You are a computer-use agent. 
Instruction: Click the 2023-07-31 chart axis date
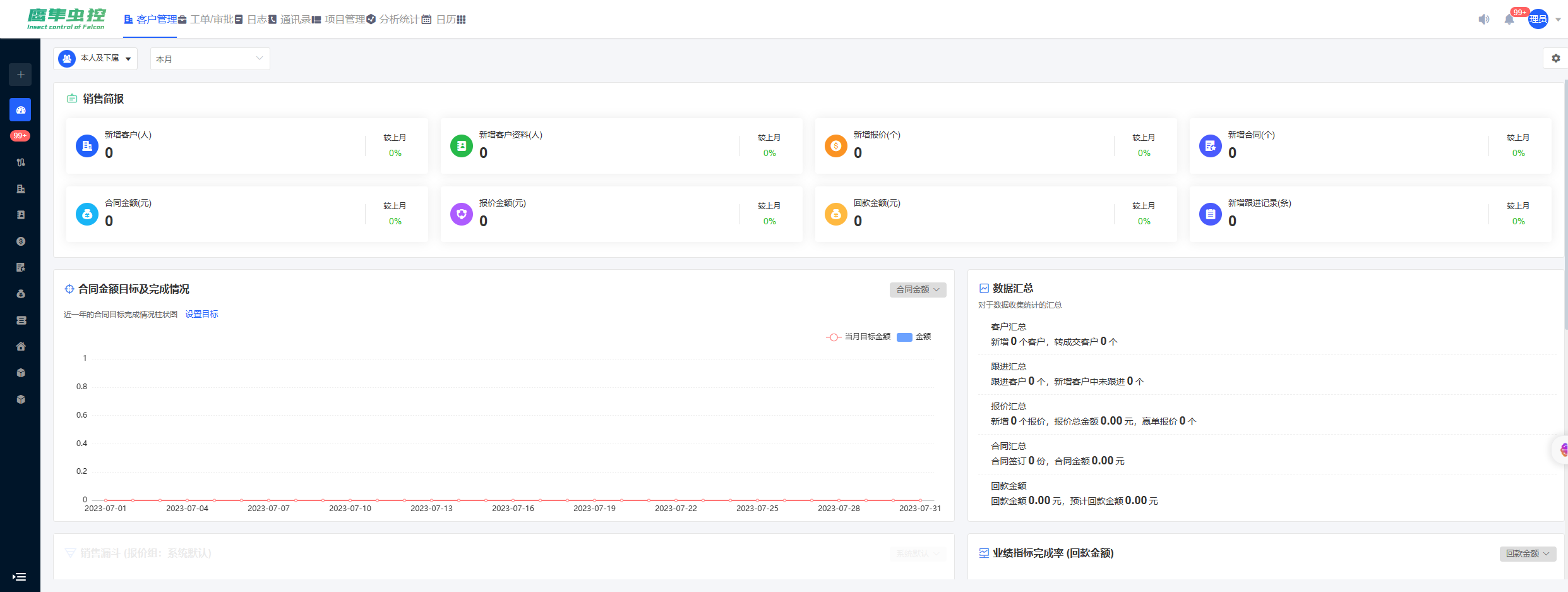click(920, 509)
